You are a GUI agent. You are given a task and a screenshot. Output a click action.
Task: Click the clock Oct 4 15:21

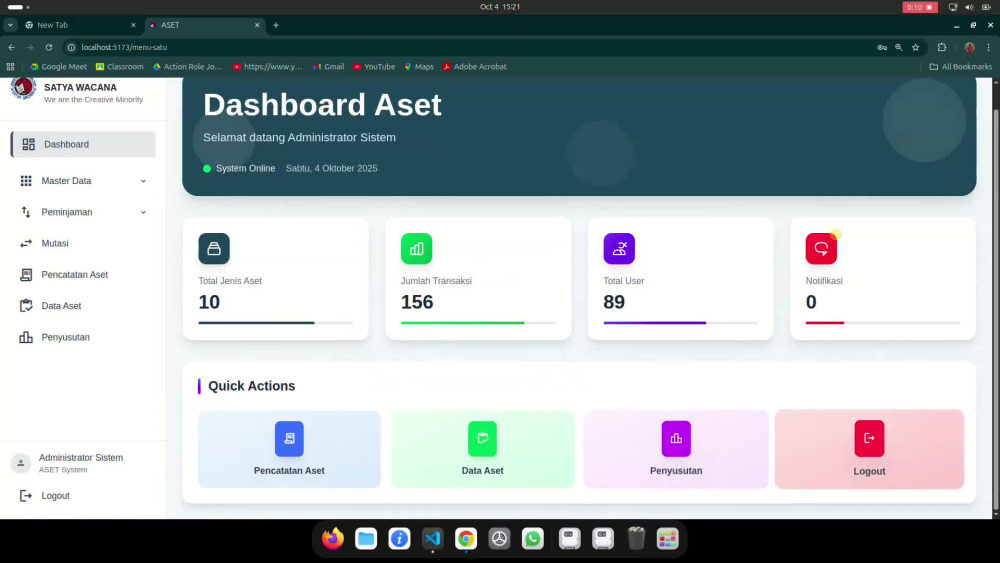click(x=500, y=7)
